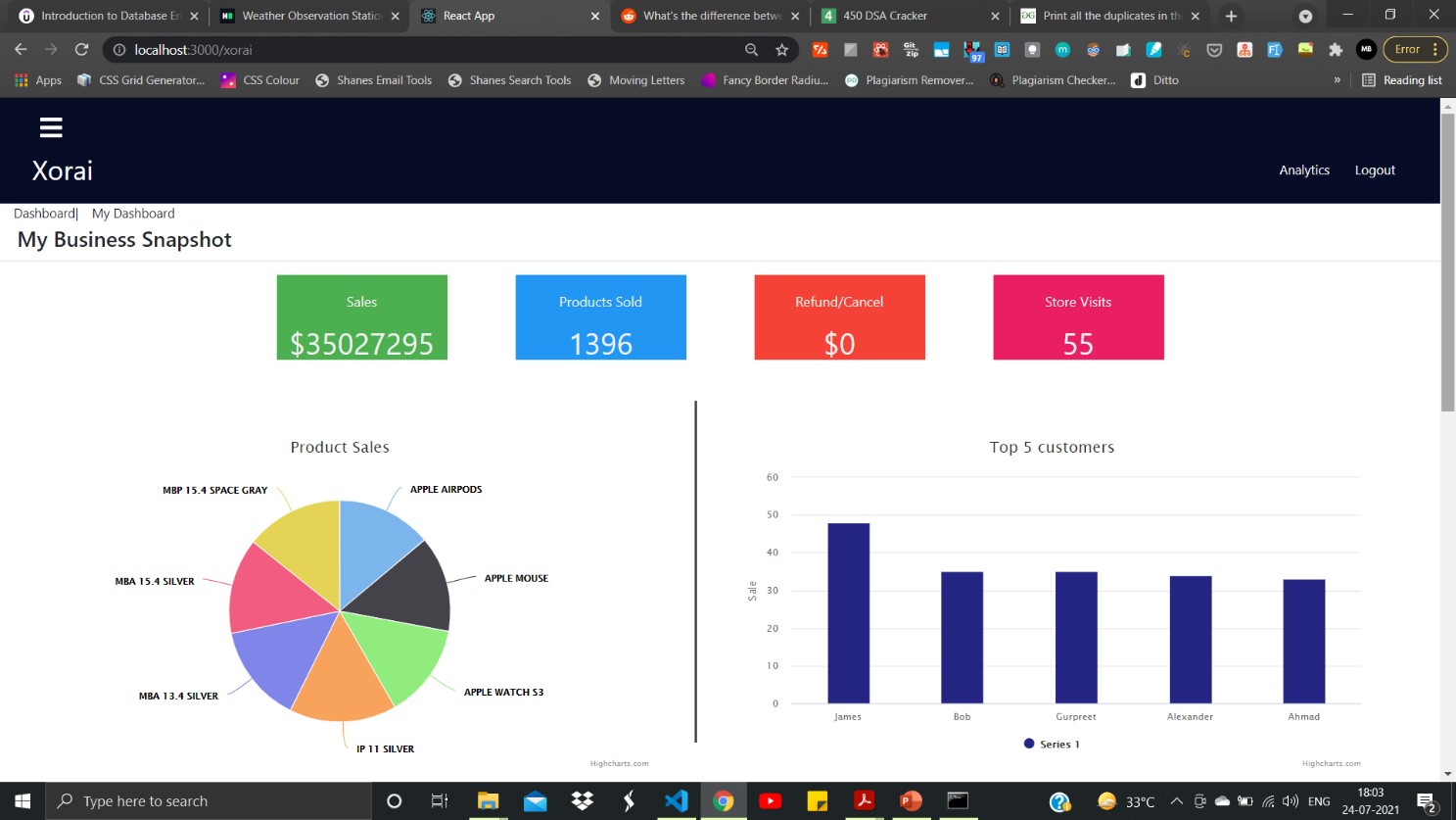The height and width of the screenshot is (820, 1456).
Task: Click the magnifier icon in the address bar
Action: [750, 50]
